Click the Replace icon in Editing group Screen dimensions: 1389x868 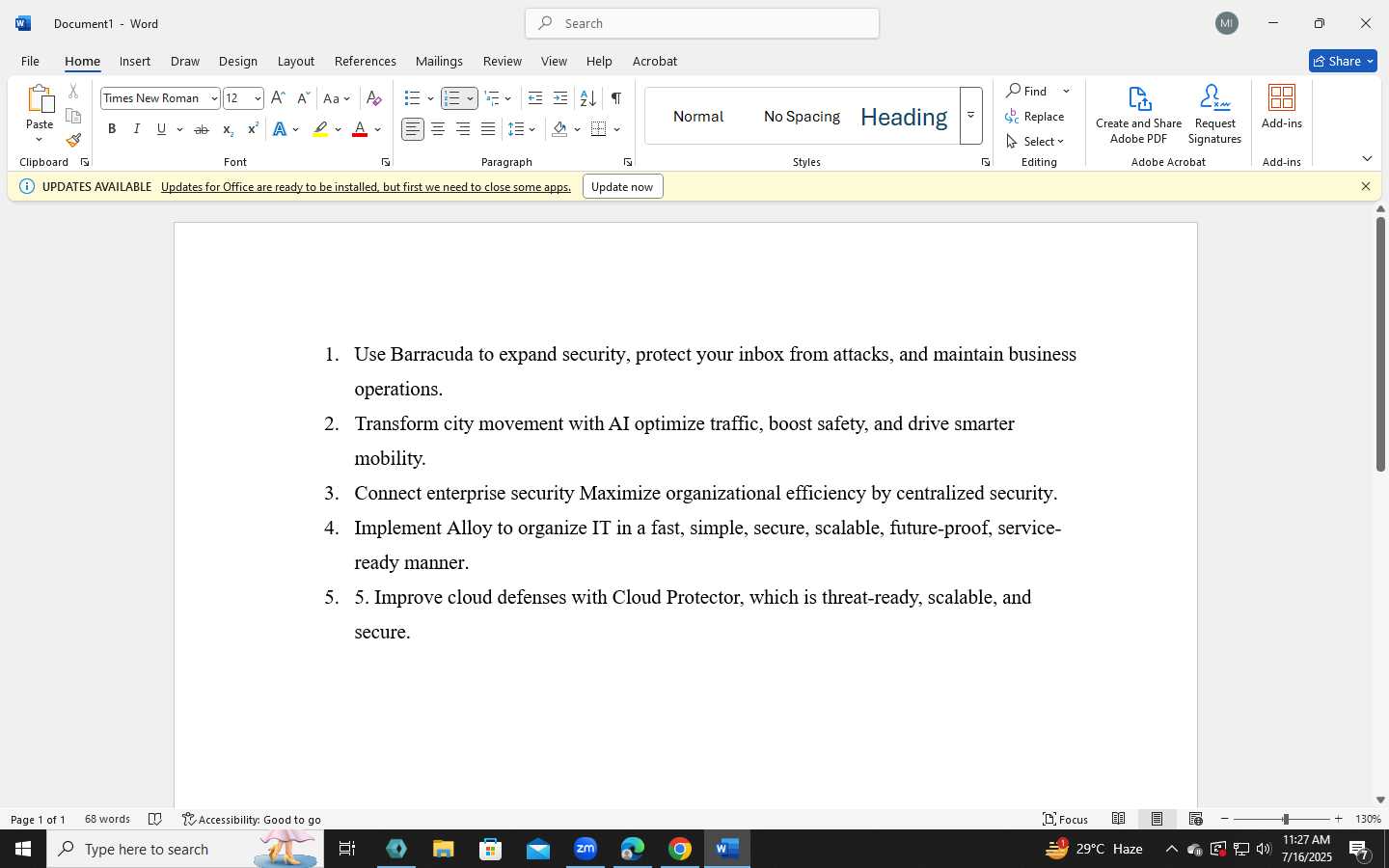tap(1013, 117)
